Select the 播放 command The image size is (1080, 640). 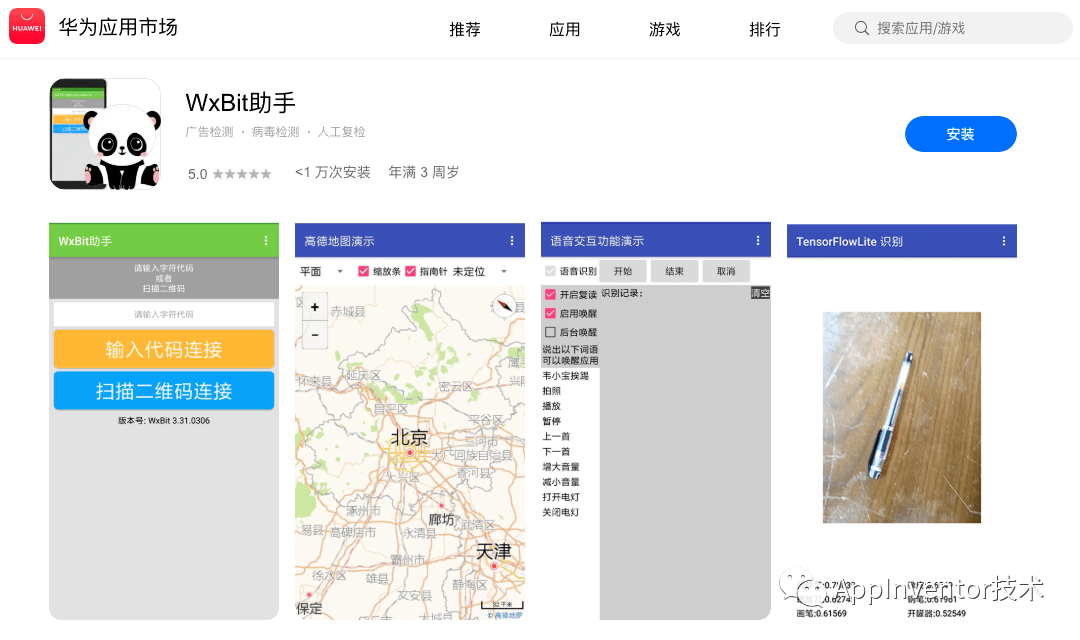tap(552, 406)
